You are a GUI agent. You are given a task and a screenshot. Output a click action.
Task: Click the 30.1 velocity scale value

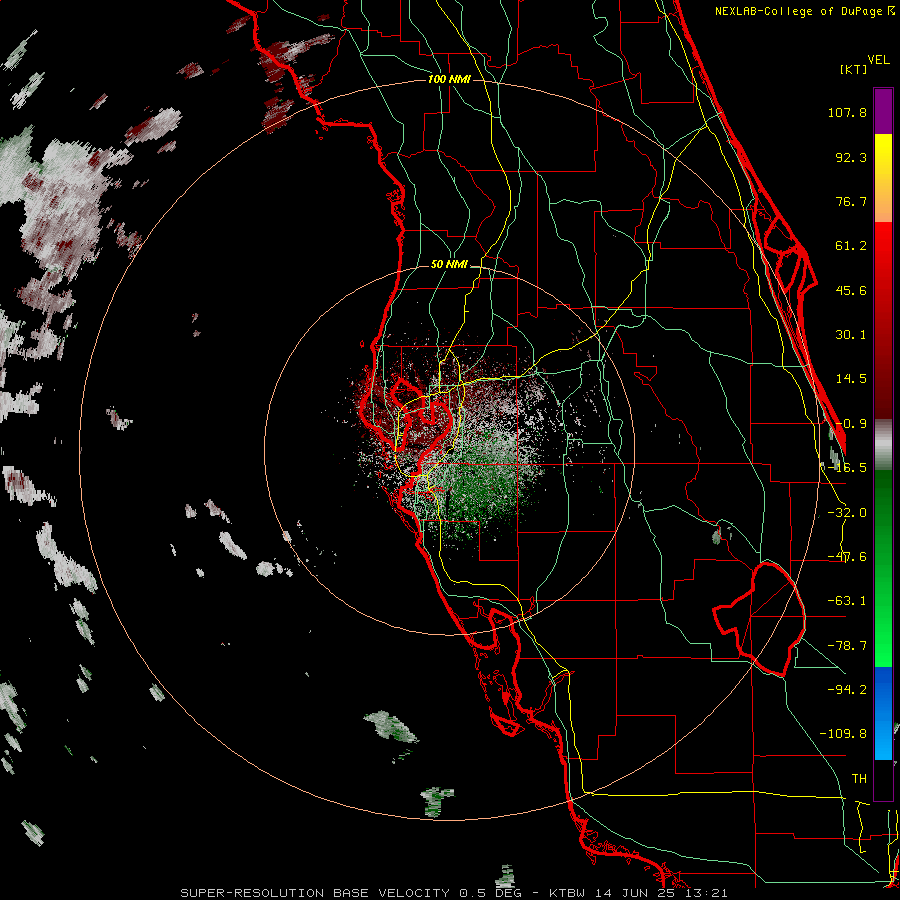click(851, 335)
